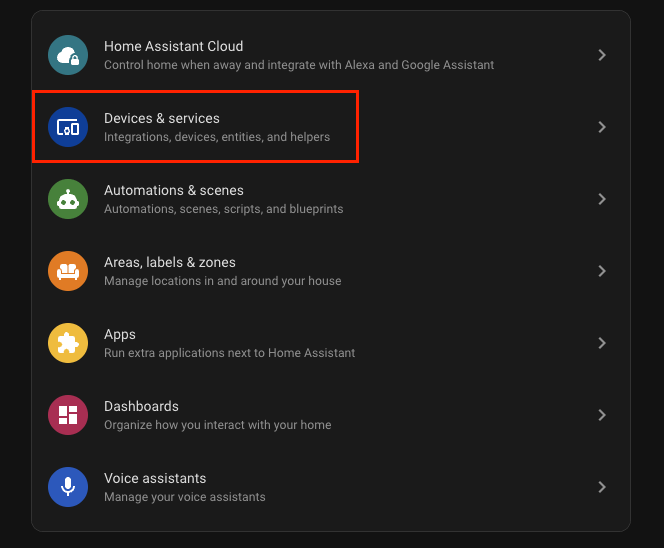Click the chevron for Devices & services
The image size is (664, 548).
click(x=602, y=127)
